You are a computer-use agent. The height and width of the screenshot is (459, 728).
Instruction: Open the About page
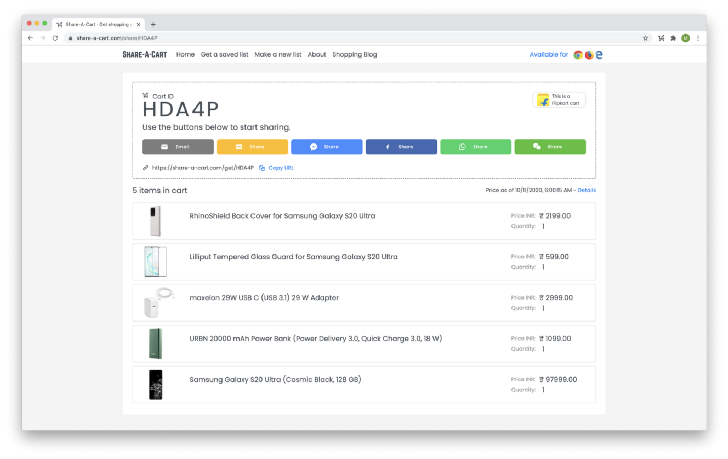317,55
